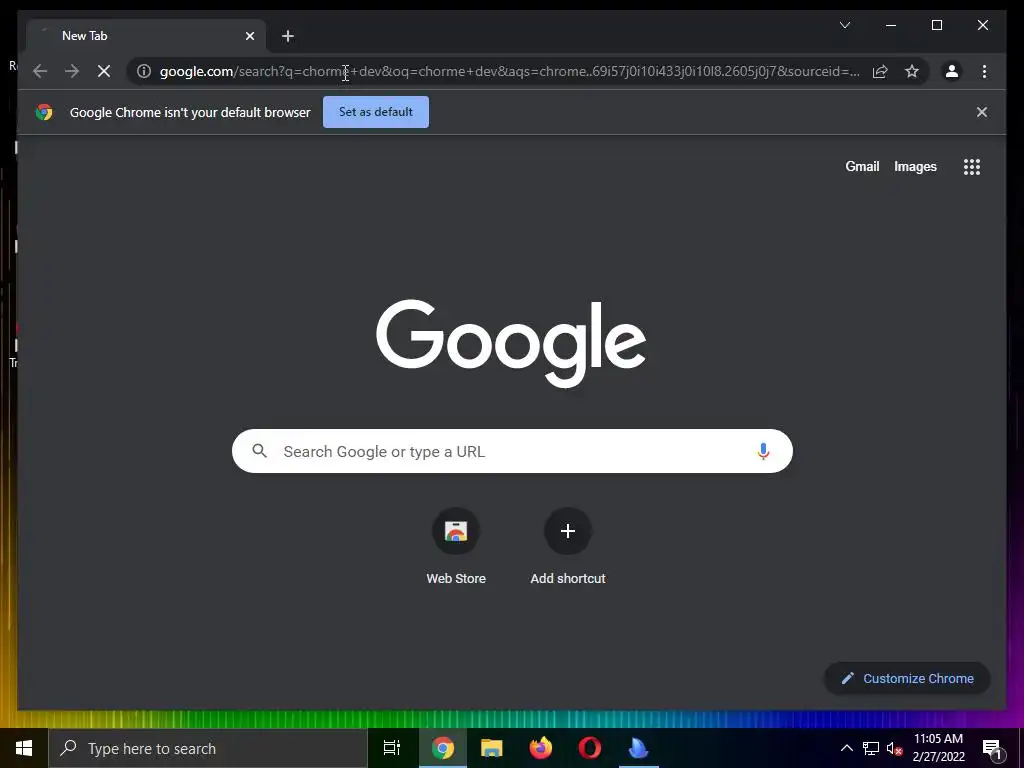Expand hidden system tray icons
The image size is (1024, 768).
coord(846,748)
